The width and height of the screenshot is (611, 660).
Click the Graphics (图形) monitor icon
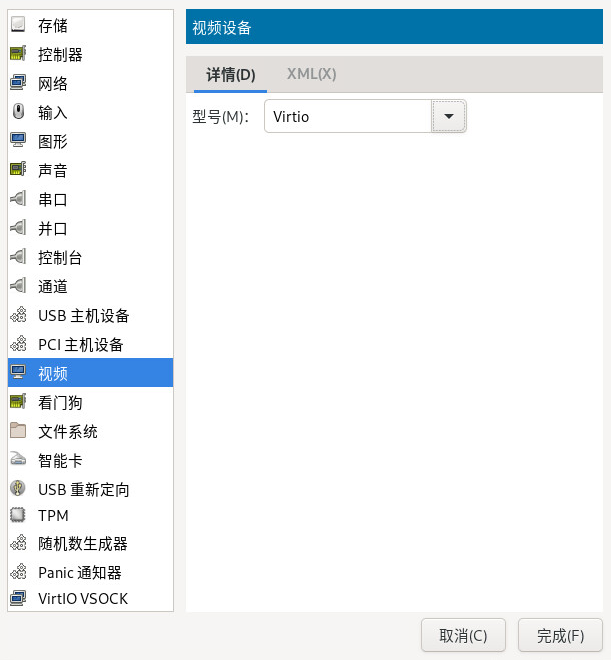(x=18, y=141)
